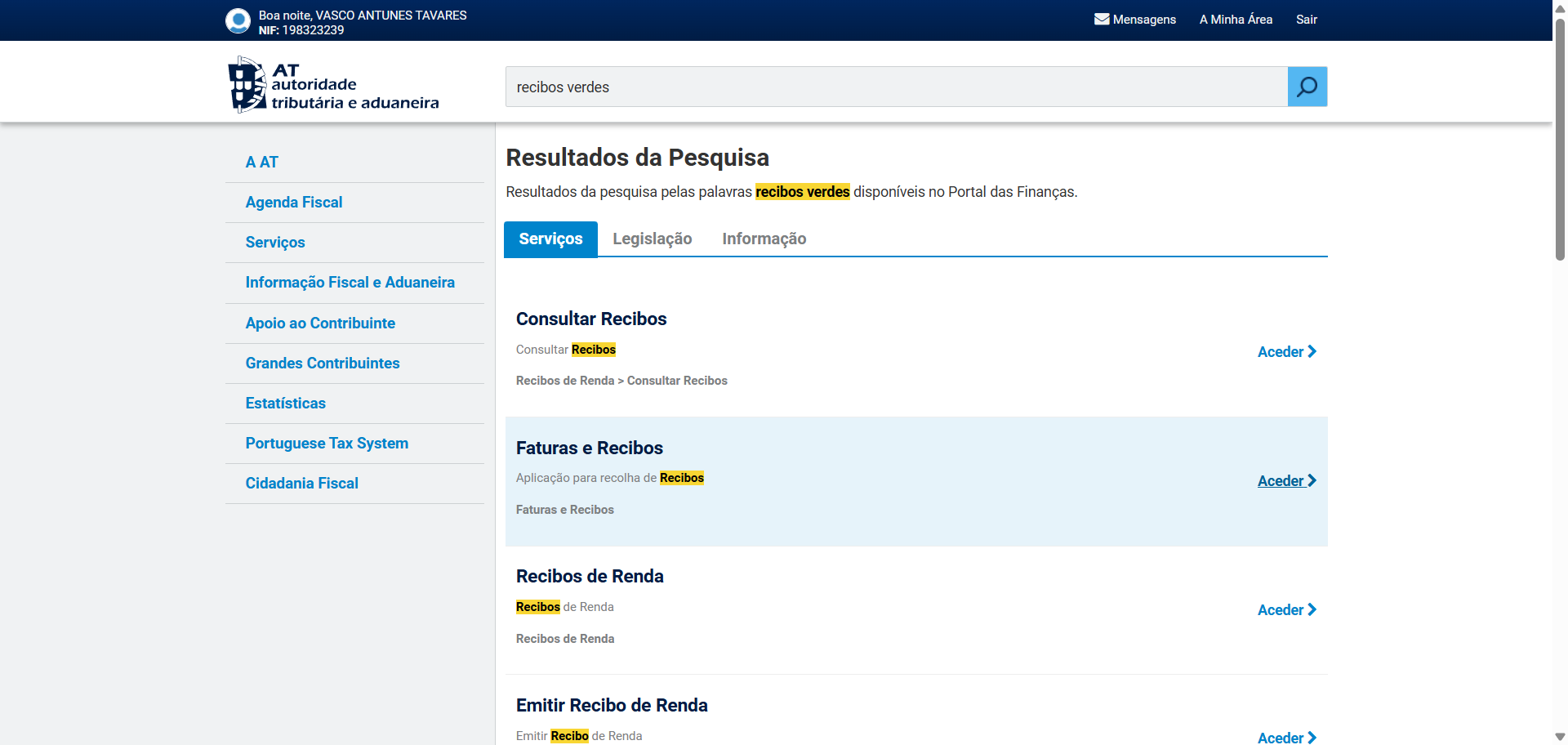Click the 'NIF: 198323239' text
The width and height of the screenshot is (1568, 745).
(x=301, y=30)
